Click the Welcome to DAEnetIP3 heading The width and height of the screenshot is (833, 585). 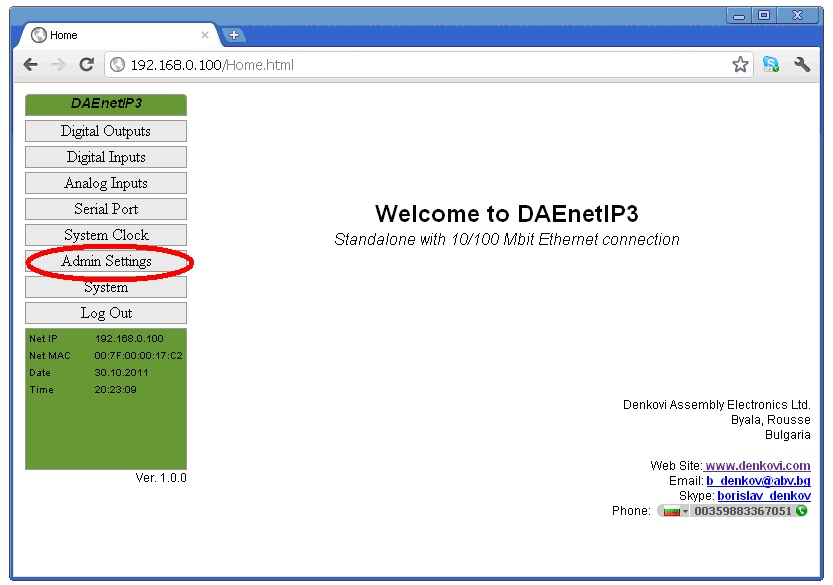pos(506,214)
